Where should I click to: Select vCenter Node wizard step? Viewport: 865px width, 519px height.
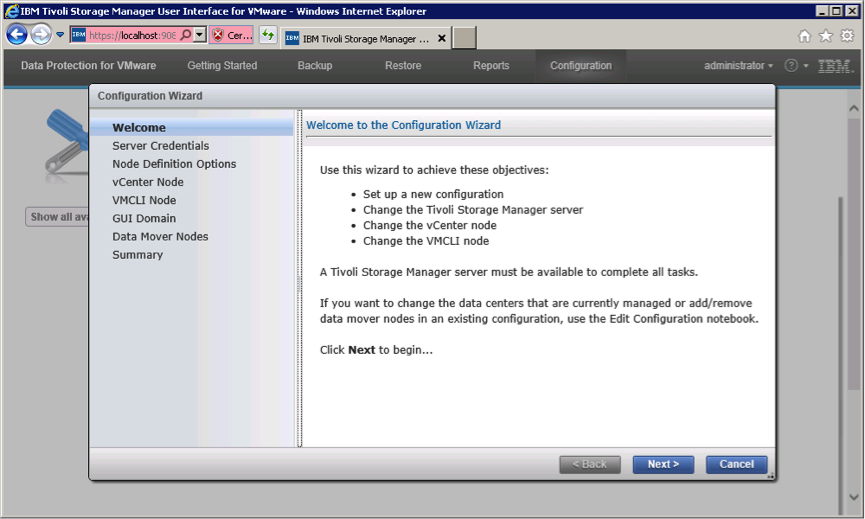148,182
